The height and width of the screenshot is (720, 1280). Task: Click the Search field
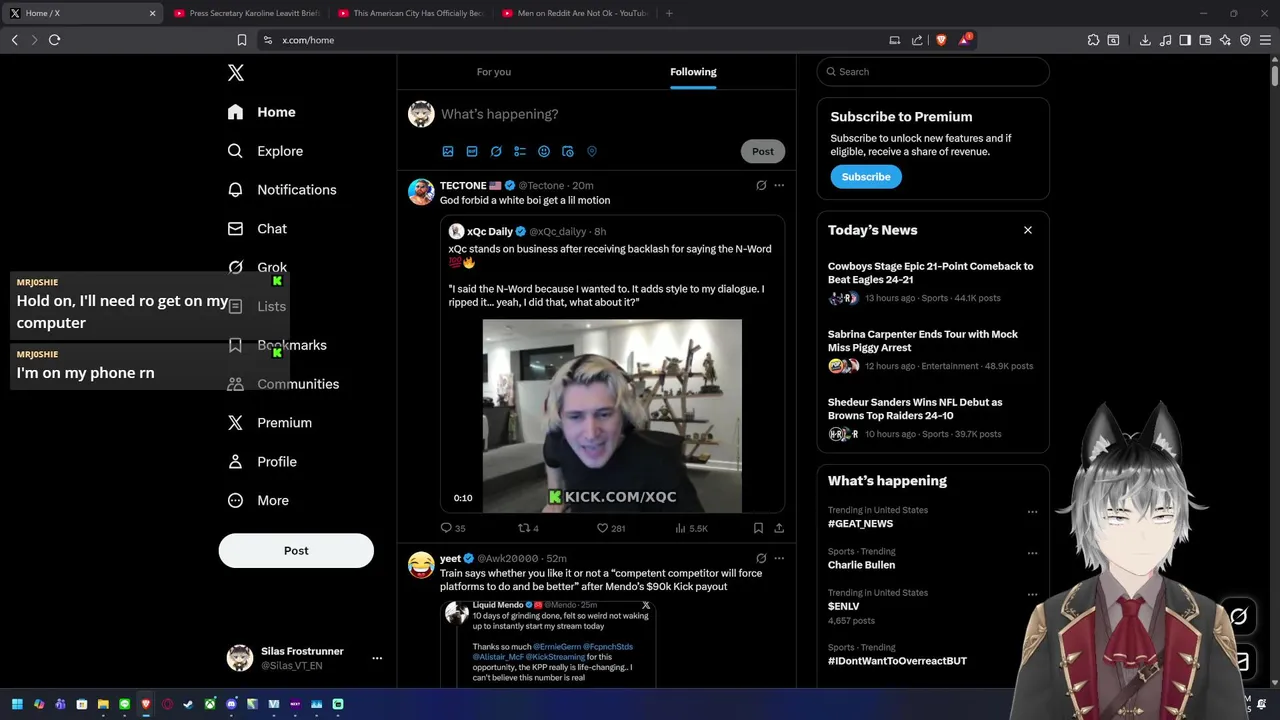click(x=933, y=72)
